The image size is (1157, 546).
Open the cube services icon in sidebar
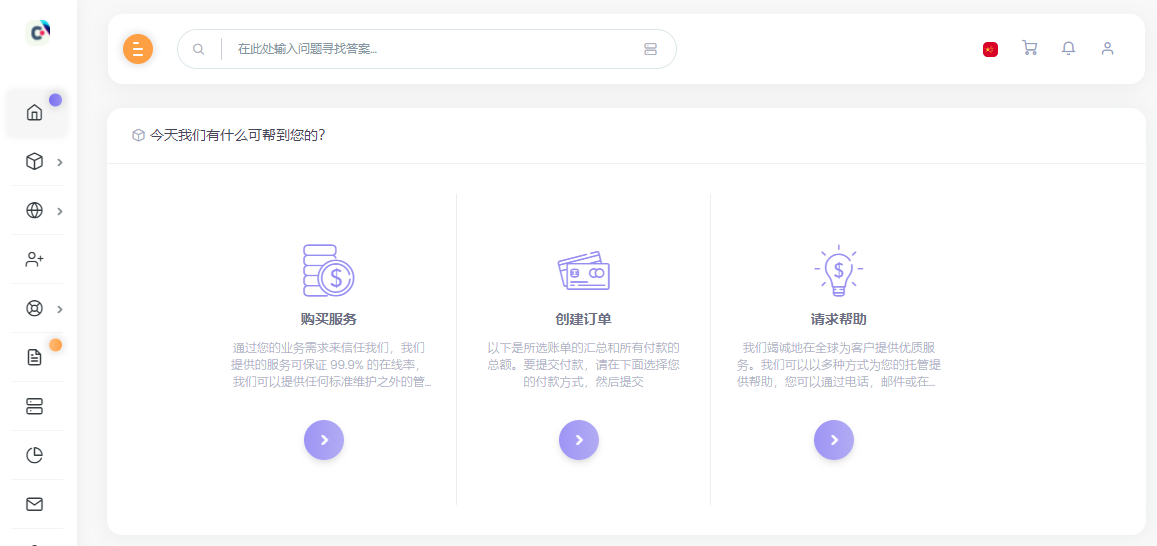coord(35,161)
